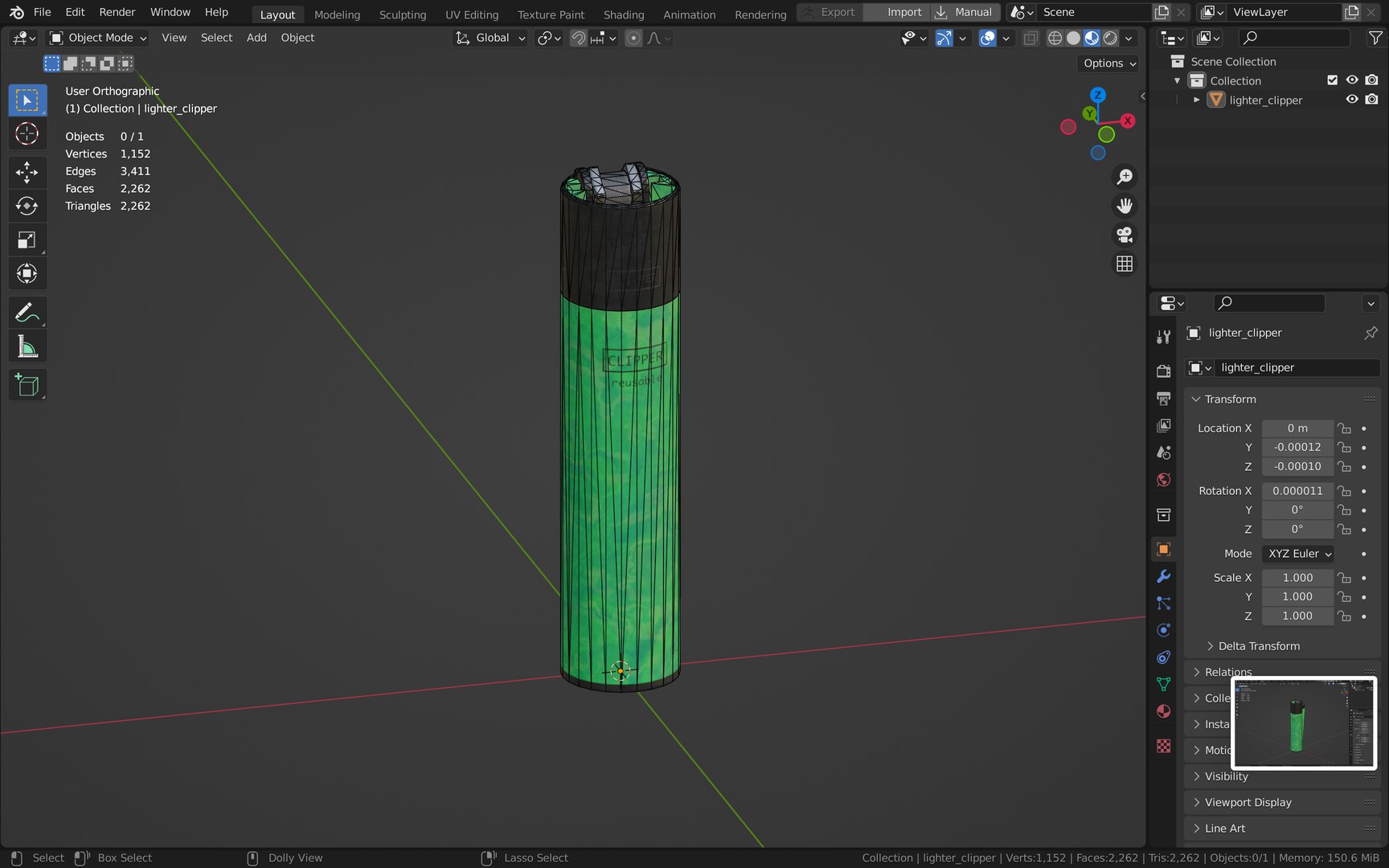
Task: Click the Manual button
Action: [965, 12]
